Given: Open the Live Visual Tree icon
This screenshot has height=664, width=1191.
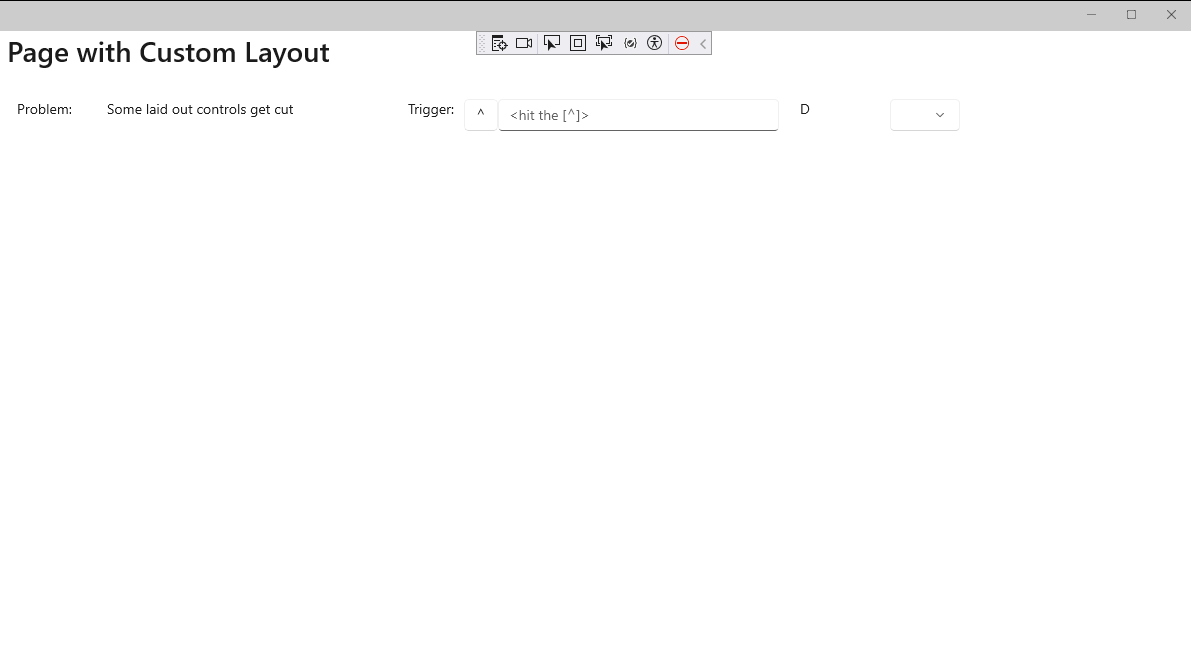Looking at the screenshot, I should tap(499, 43).
